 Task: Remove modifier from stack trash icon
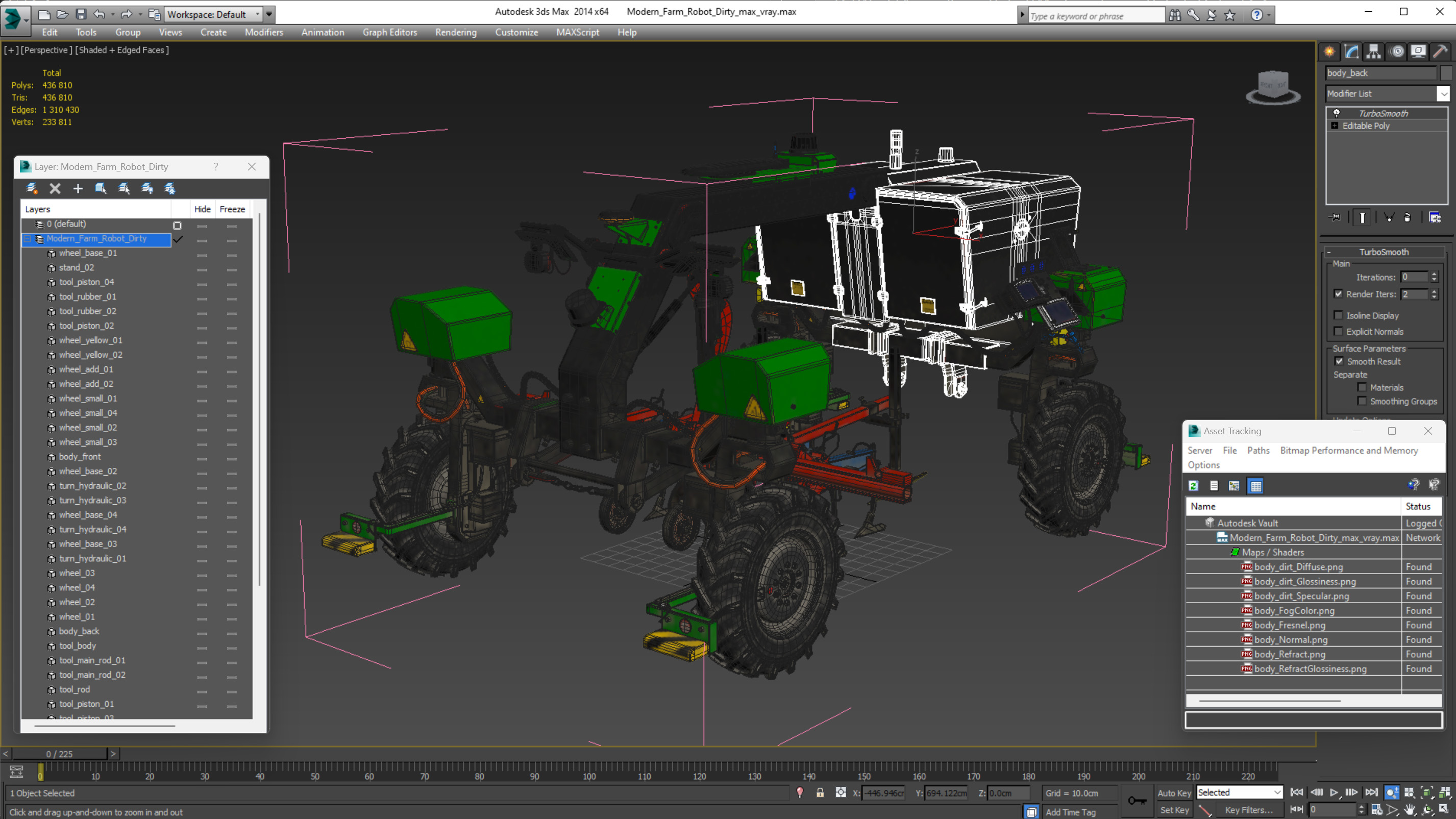(x=1408, y=217)
